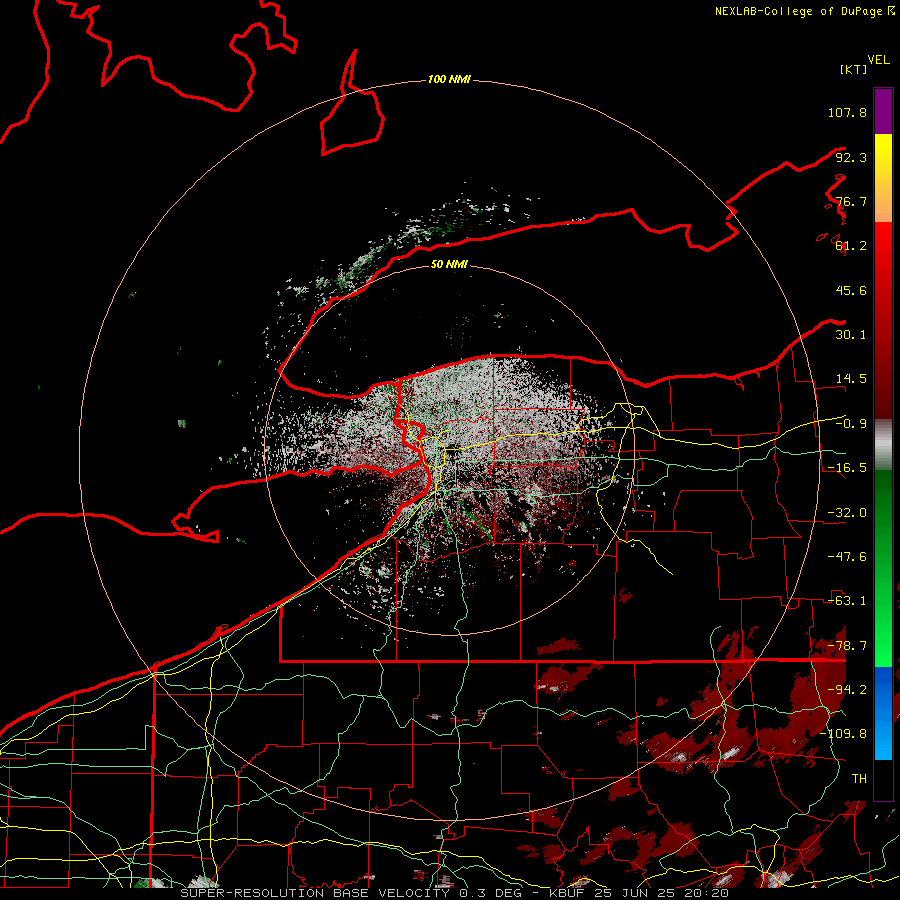Pick the -47.6 velocity value
This screenshot has width=900, height=900.
pyautogui.click(x=847, y=557)
